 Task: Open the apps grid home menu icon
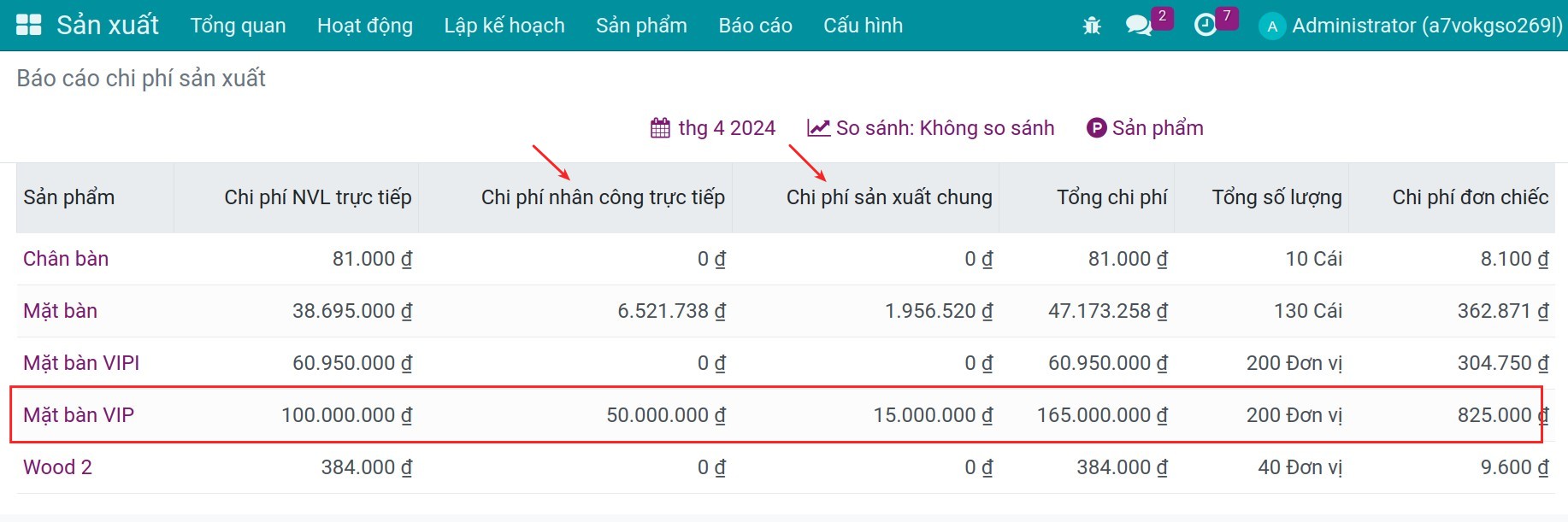coord(29,25)
